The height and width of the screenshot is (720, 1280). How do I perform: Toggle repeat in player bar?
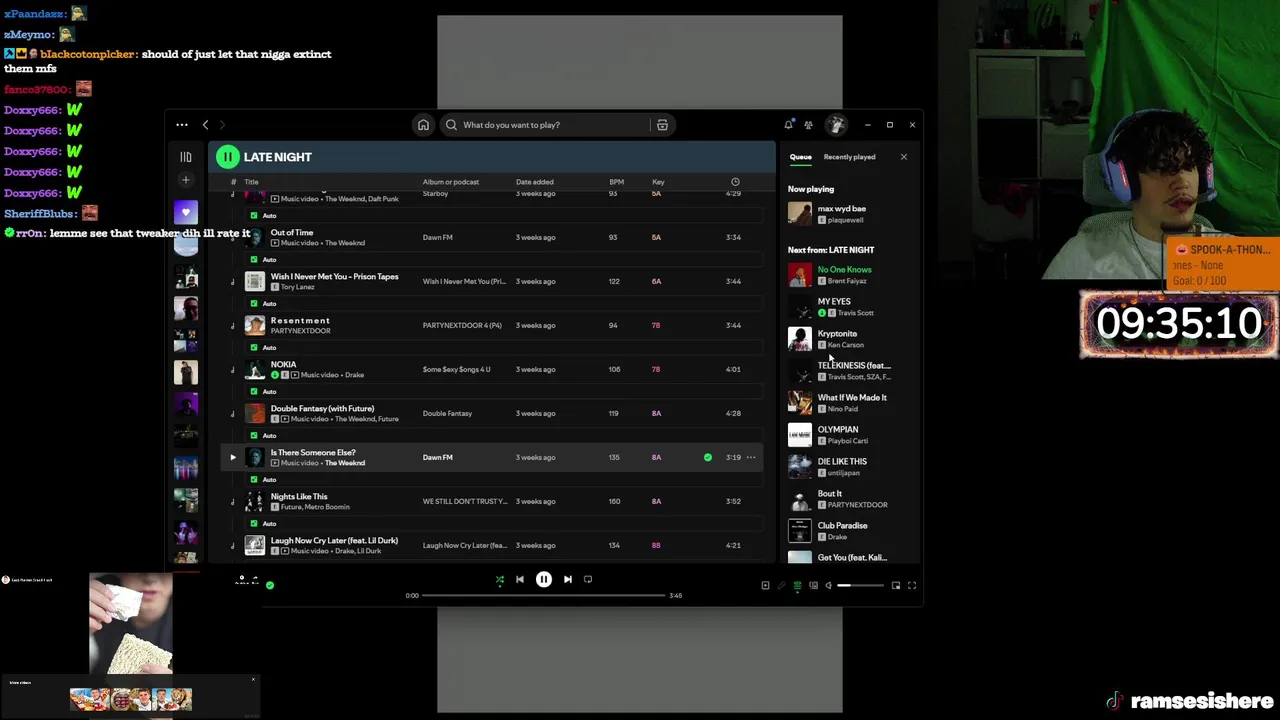pos(588,579)
